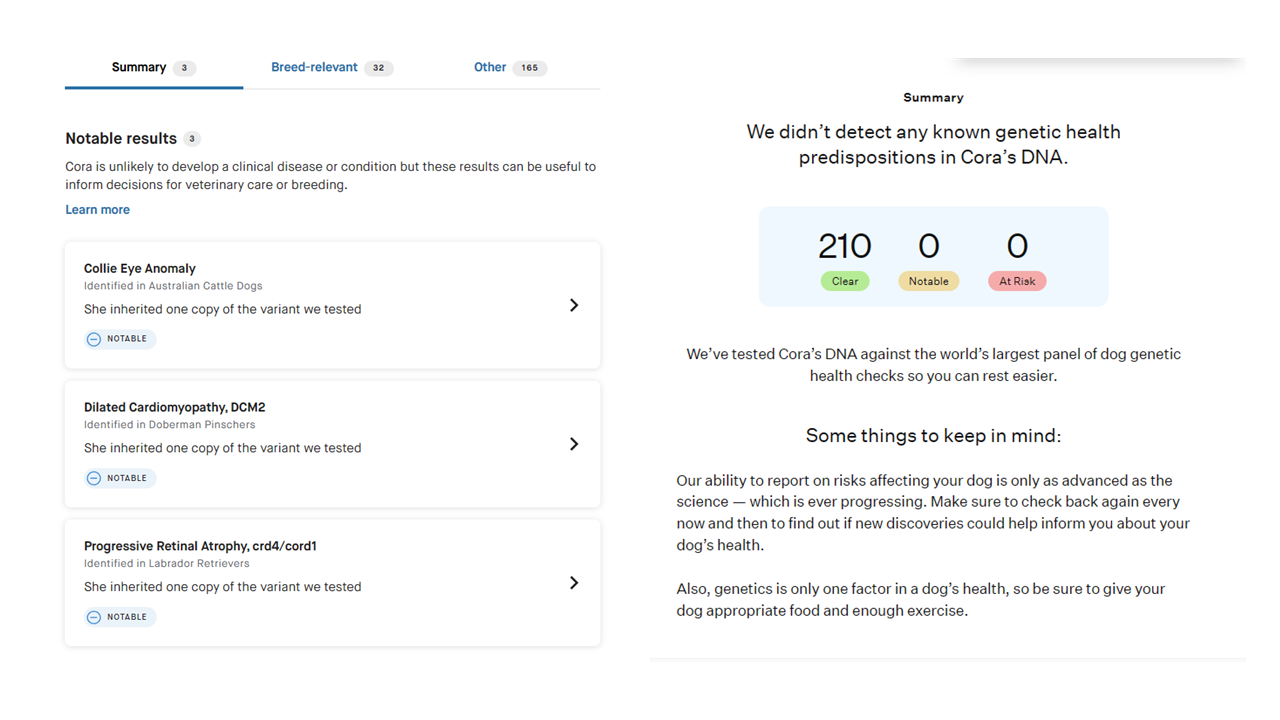Toggle the At Risk results filter
Image resolution: width=1280 pixels, height=720 pixels.
(1017, 281)
